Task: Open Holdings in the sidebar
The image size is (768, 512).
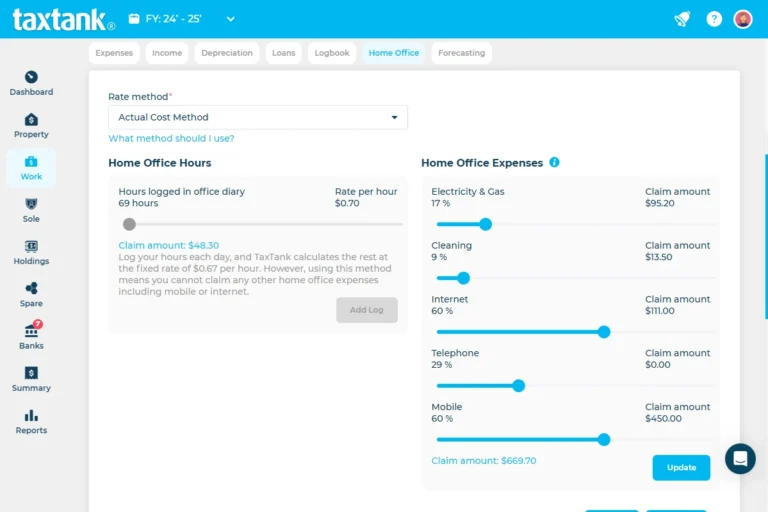Action: pyautogui.click(x=31, y=253)
